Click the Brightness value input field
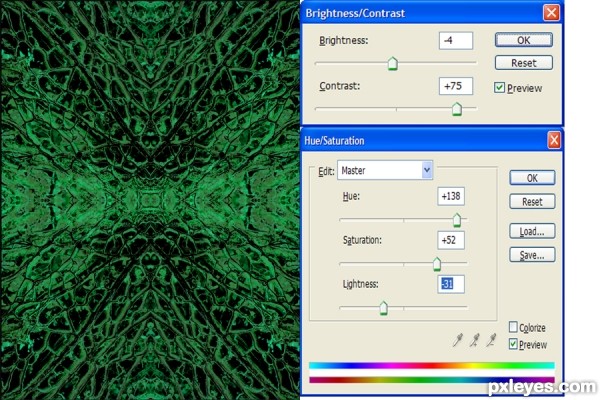This screenshot has width=600, height=400. point(456,41)
